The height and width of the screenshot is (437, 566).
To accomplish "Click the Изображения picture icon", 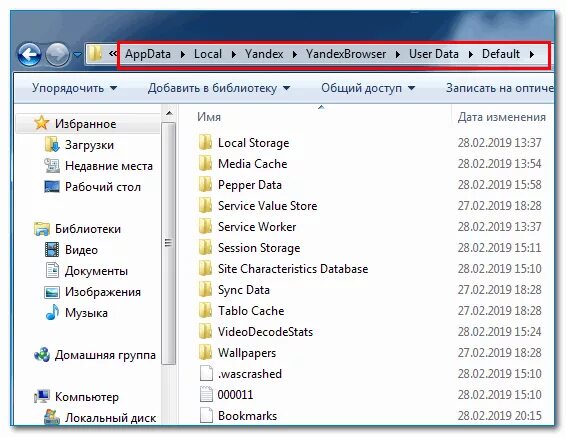I will pyautogui.click(x=52, y=292).
